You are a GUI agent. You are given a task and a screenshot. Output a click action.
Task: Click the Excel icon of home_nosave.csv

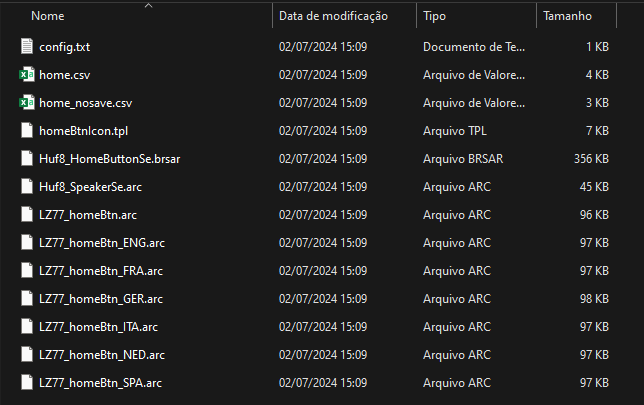click(x=27, y=102)
